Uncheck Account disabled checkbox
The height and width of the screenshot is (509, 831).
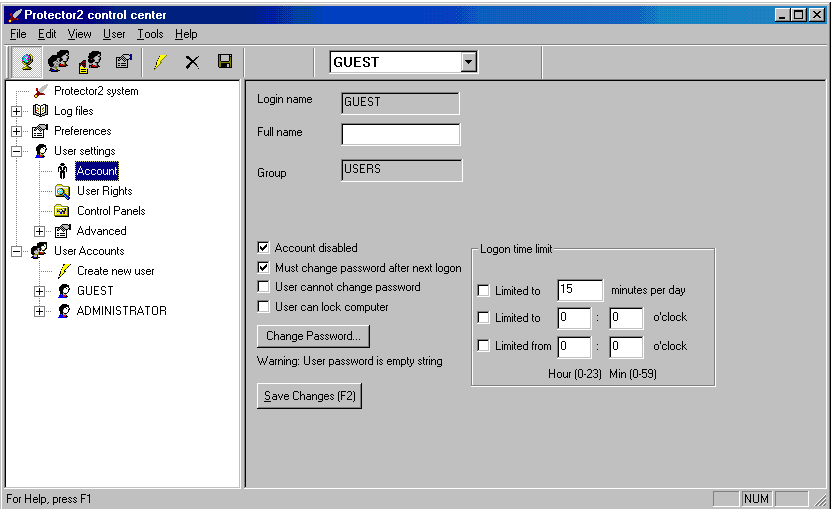click(x=263, y=248)
